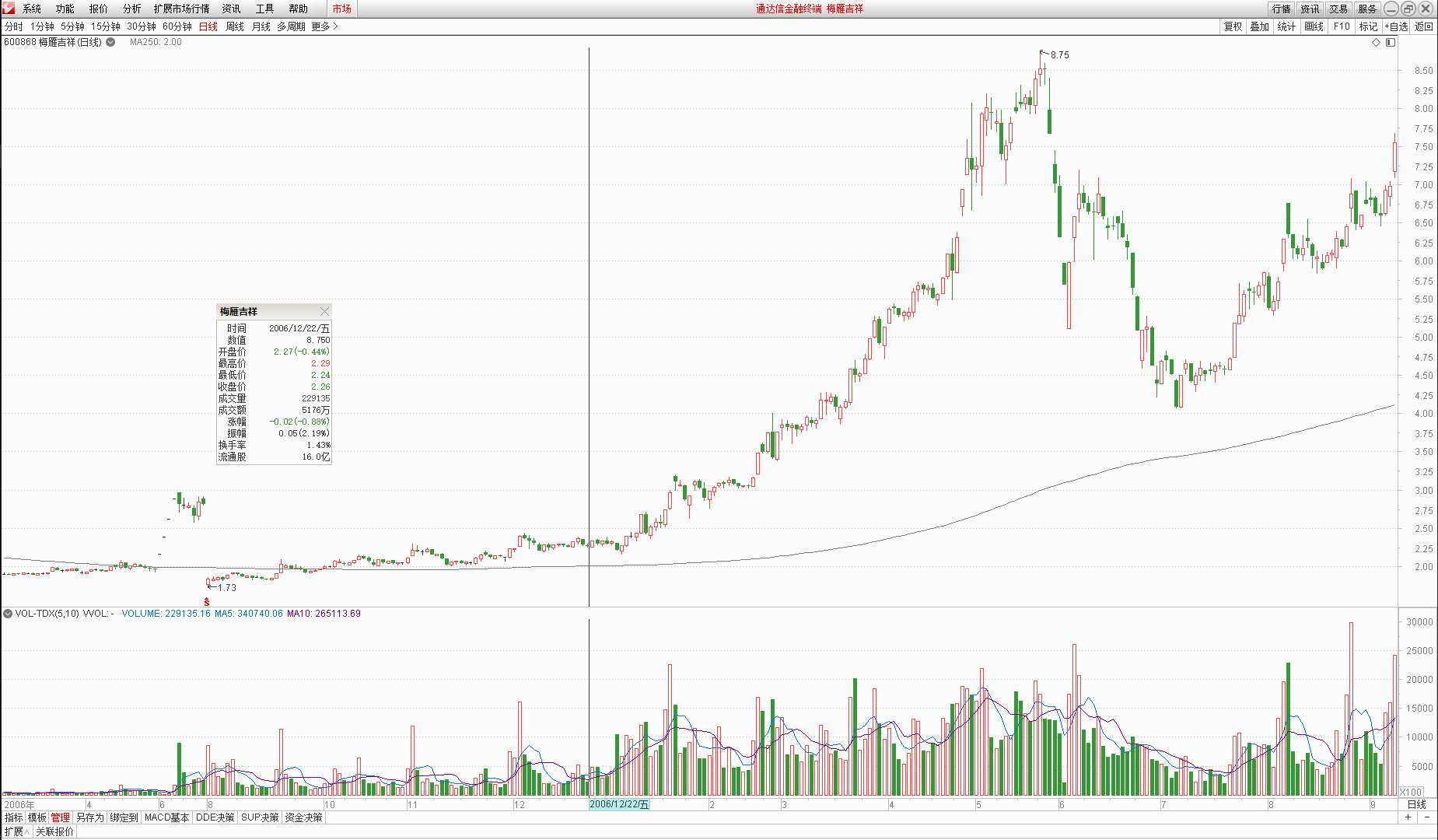The height and width of the screenshot is (840, 1438).
Task: Click the 2006/12/22 date marker on timeline
Action: [619, 804]
